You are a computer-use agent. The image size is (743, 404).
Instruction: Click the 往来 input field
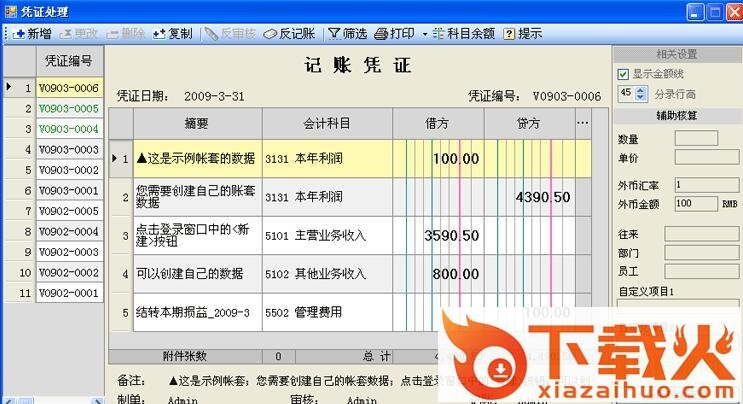[701, 234]
